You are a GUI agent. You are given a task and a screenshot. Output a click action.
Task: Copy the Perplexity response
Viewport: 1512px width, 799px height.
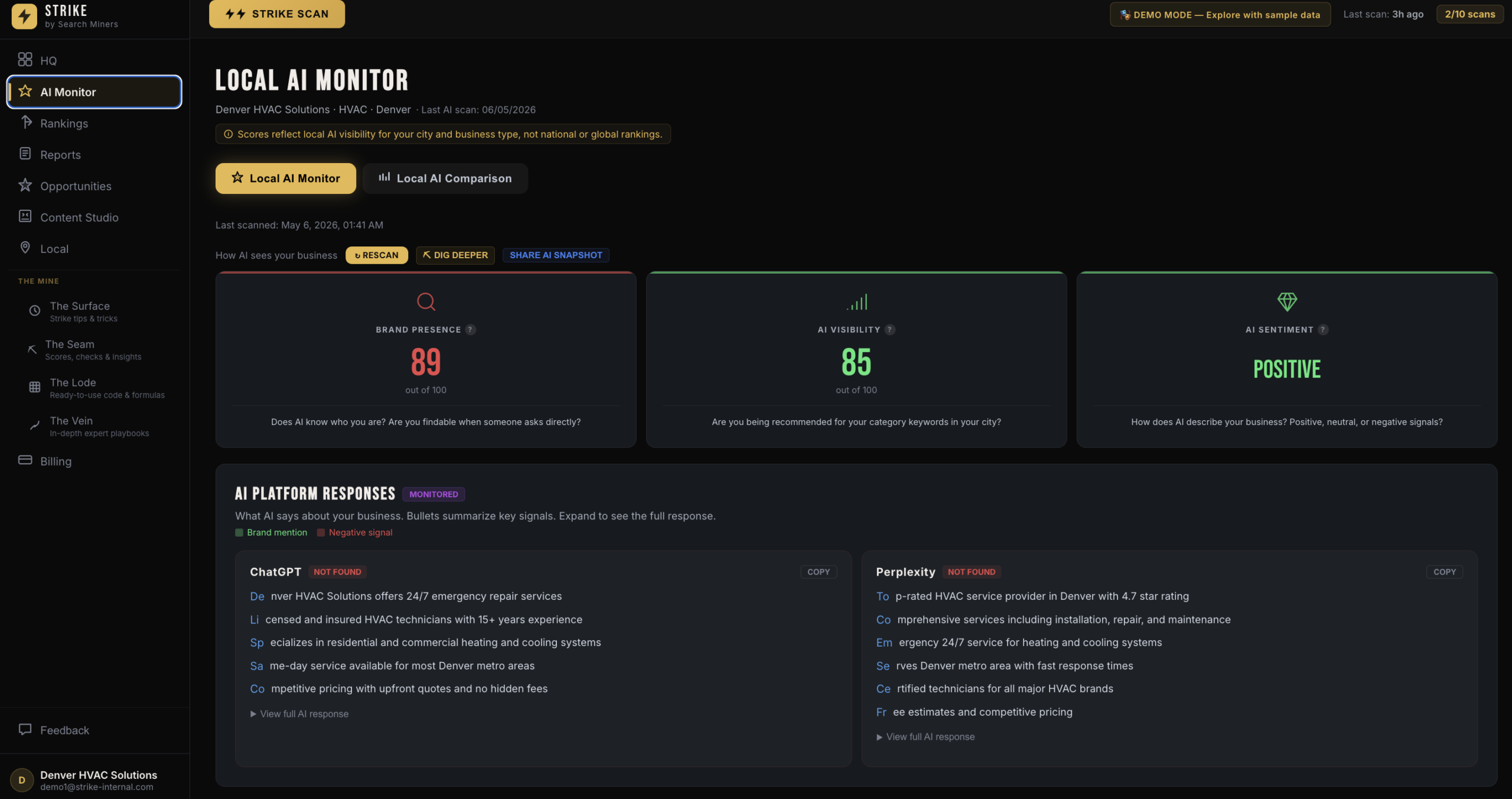click(1445, 572)
